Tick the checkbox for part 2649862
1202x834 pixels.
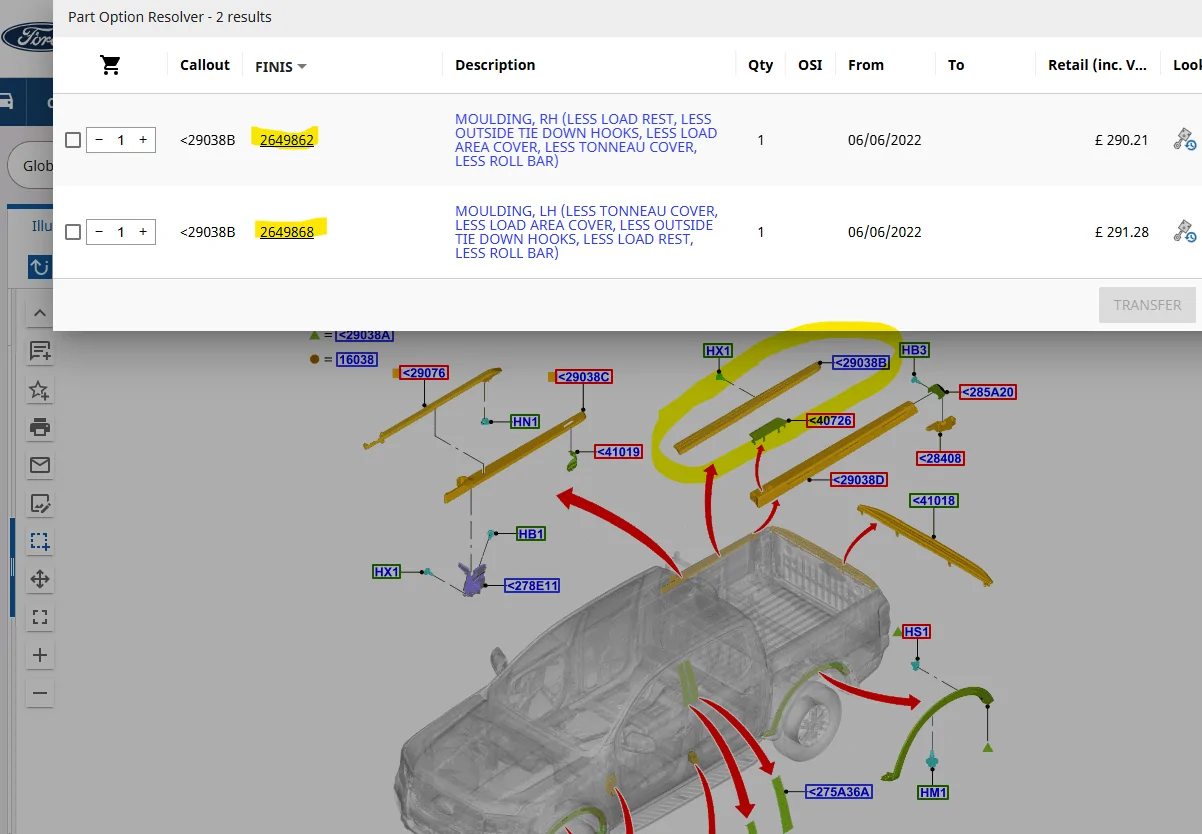pos(72,140)
